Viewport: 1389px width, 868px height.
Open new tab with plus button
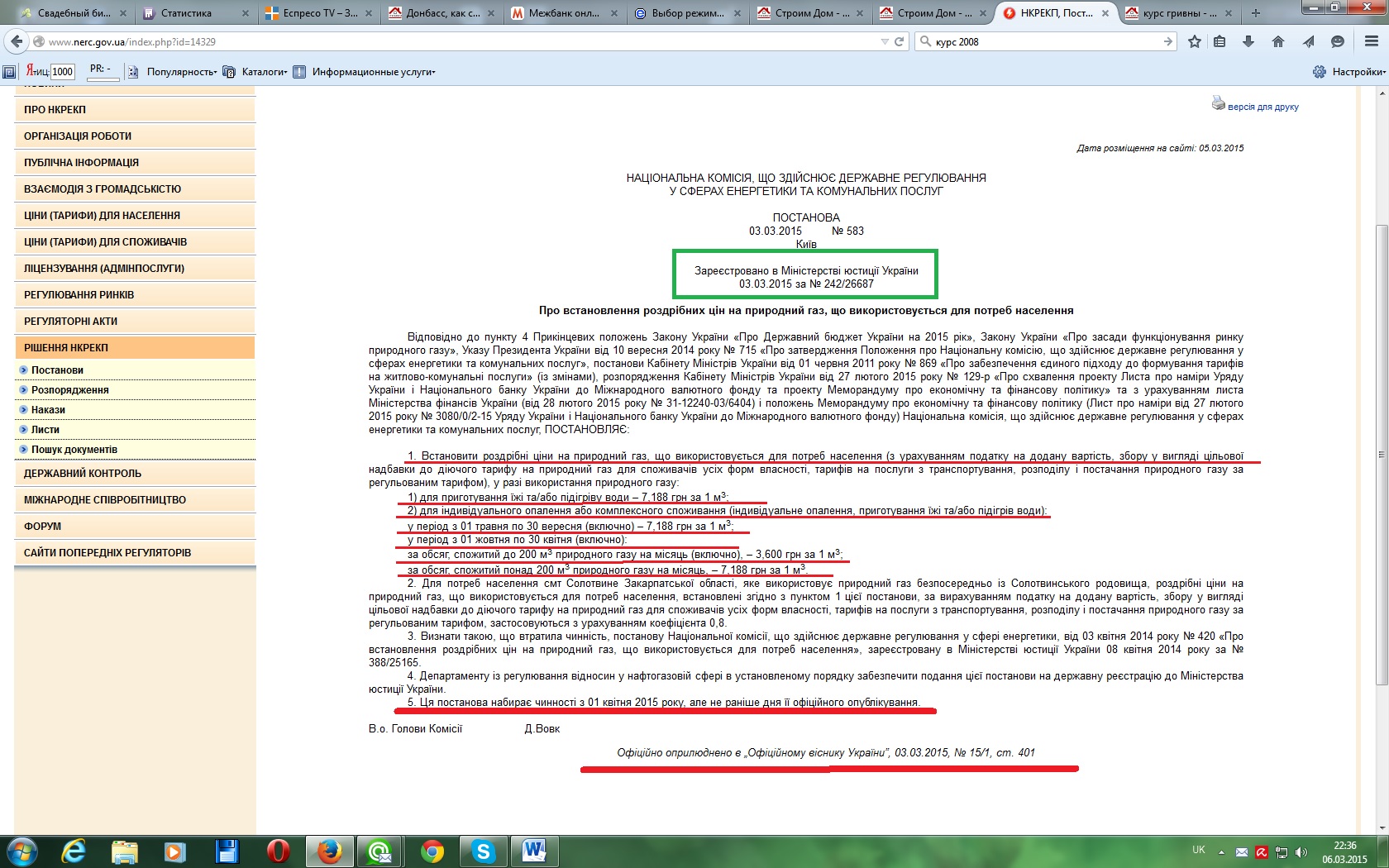[x=1256, y=13]
